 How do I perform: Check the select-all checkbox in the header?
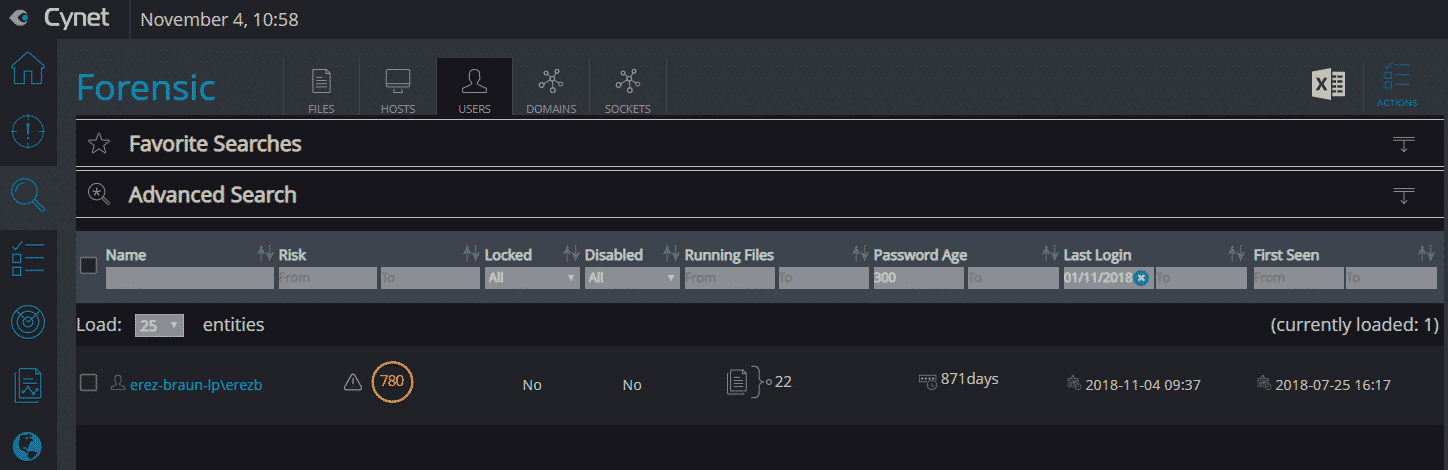(x=89, y=265)
